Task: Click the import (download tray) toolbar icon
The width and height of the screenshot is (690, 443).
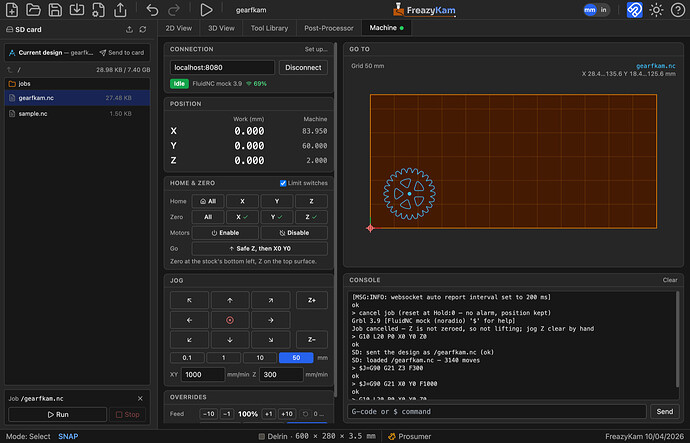Action: [77, 10]
